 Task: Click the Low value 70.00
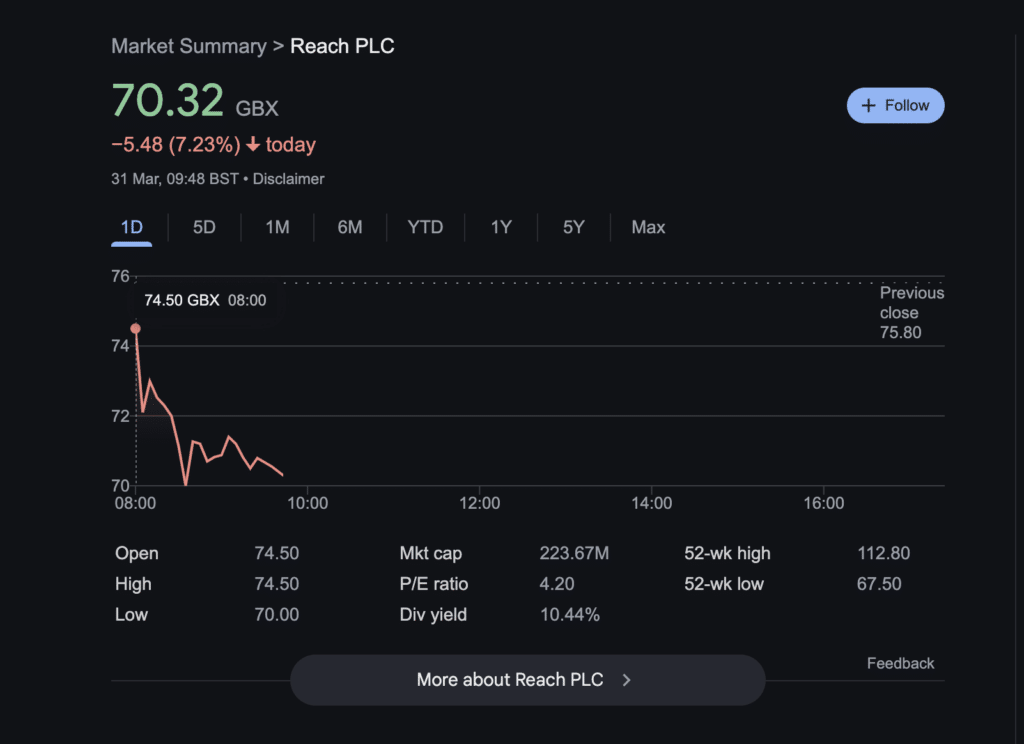[x=276, y=615]
